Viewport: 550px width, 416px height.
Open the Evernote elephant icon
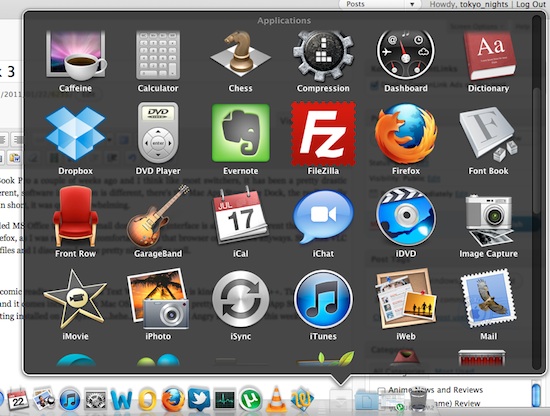click(241, 133)
